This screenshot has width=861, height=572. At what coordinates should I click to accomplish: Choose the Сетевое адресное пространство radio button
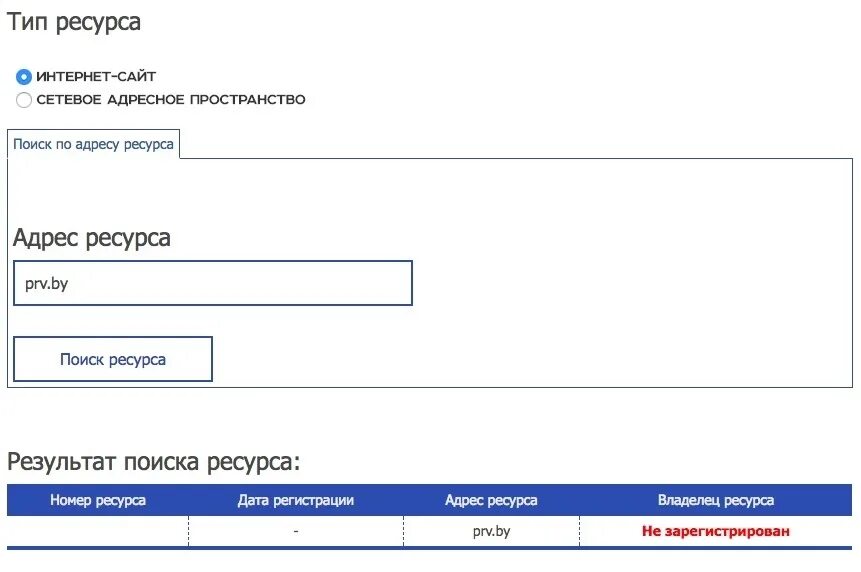(24, 100)
